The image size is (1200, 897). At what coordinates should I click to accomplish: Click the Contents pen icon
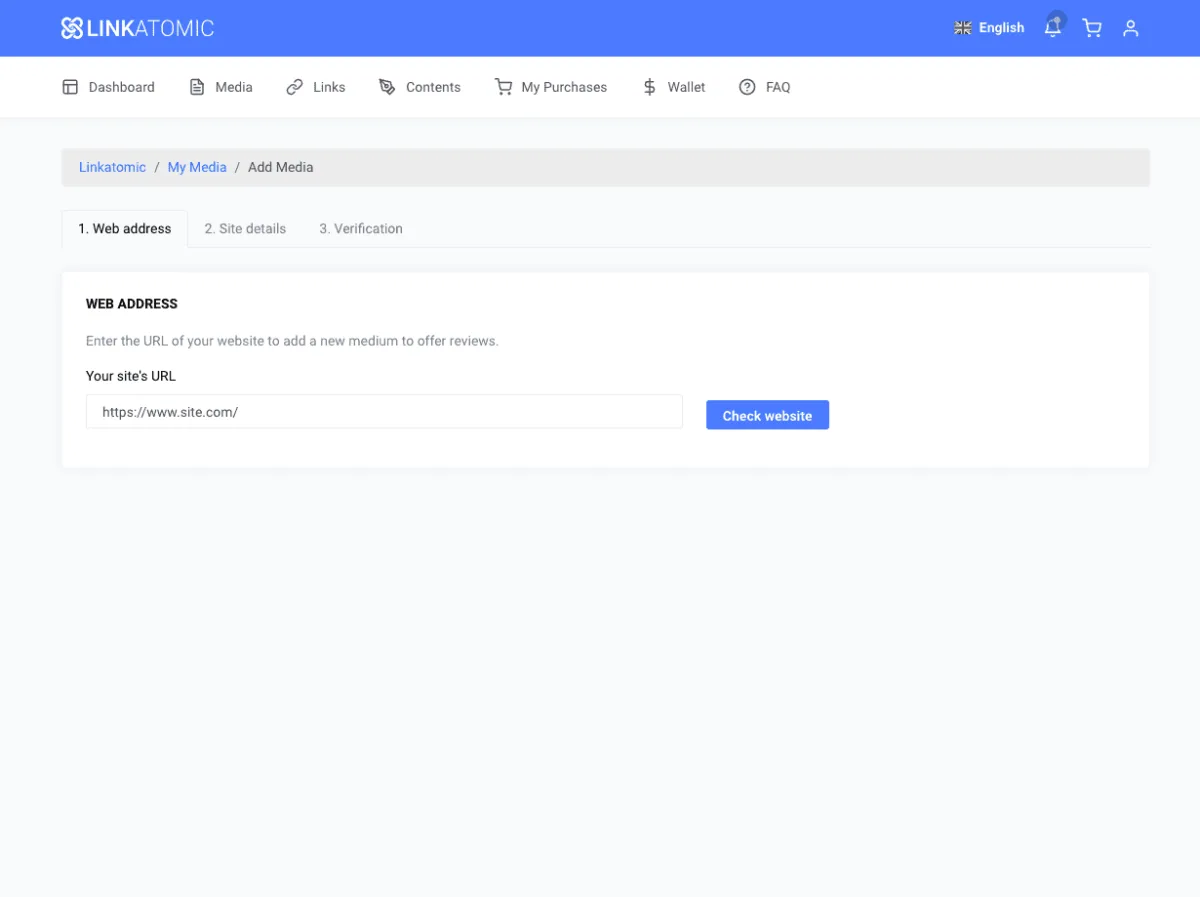click(x=387, y=87)
